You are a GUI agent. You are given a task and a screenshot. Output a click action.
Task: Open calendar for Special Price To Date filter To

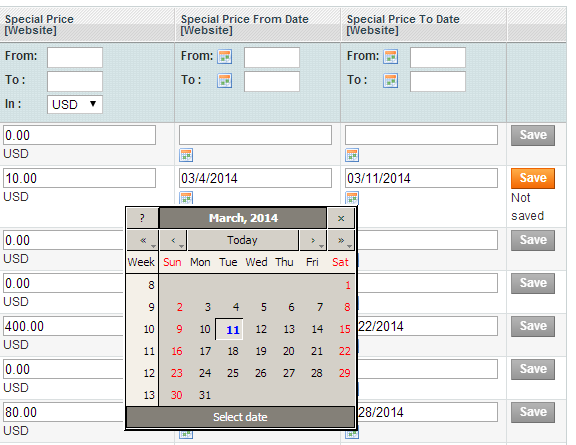[x=390, y=81]
